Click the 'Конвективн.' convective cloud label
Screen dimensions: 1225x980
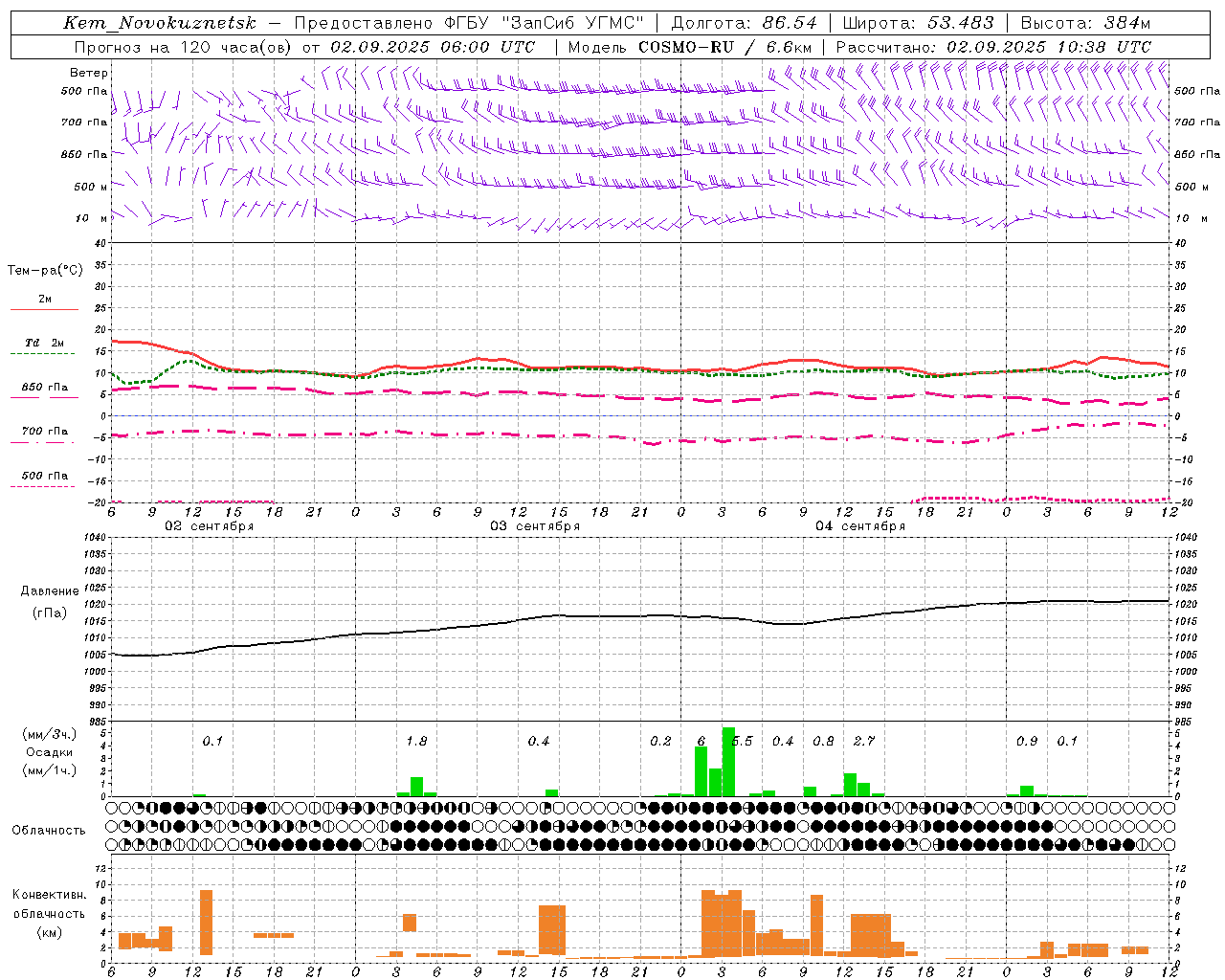(49, 895)
